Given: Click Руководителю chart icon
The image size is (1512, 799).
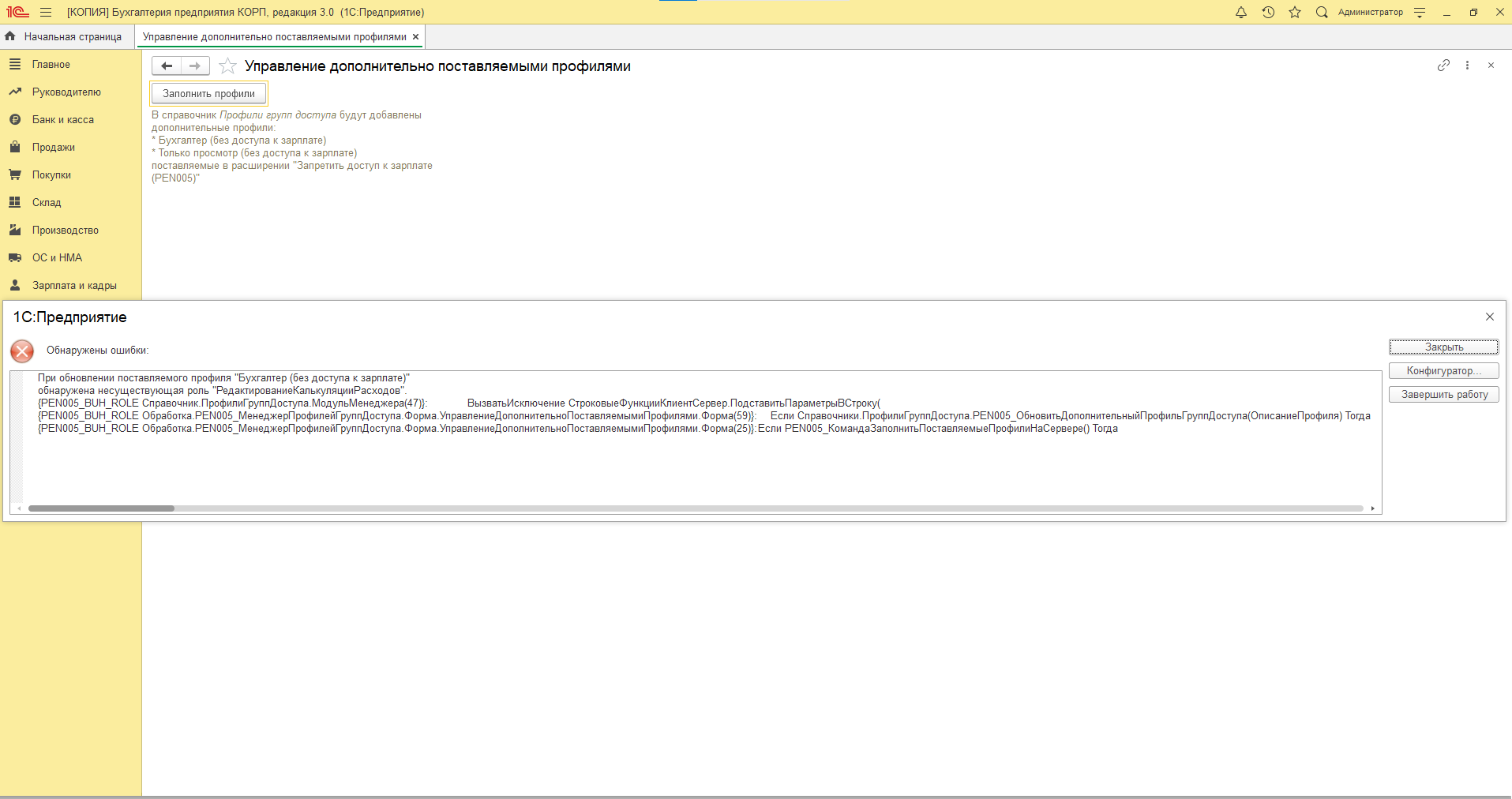Looking at the screenshot, I should click(15, 92).
